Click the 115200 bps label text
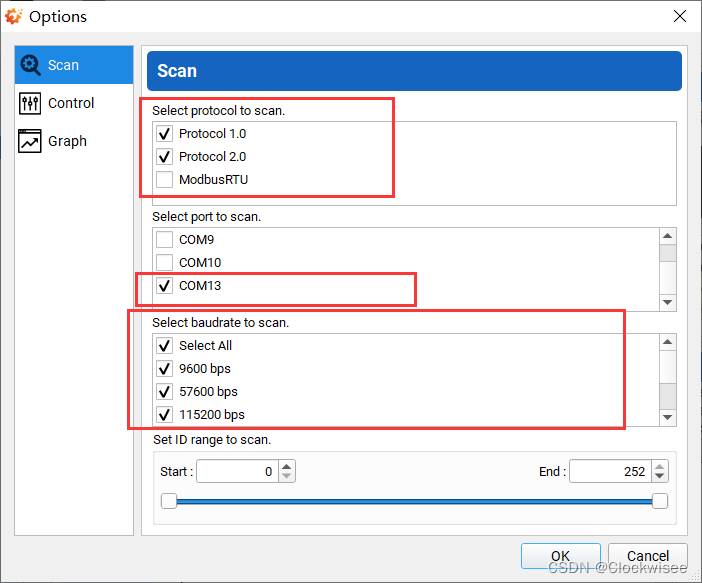Viewport: 702px width, 583px height. click(212, 415)
